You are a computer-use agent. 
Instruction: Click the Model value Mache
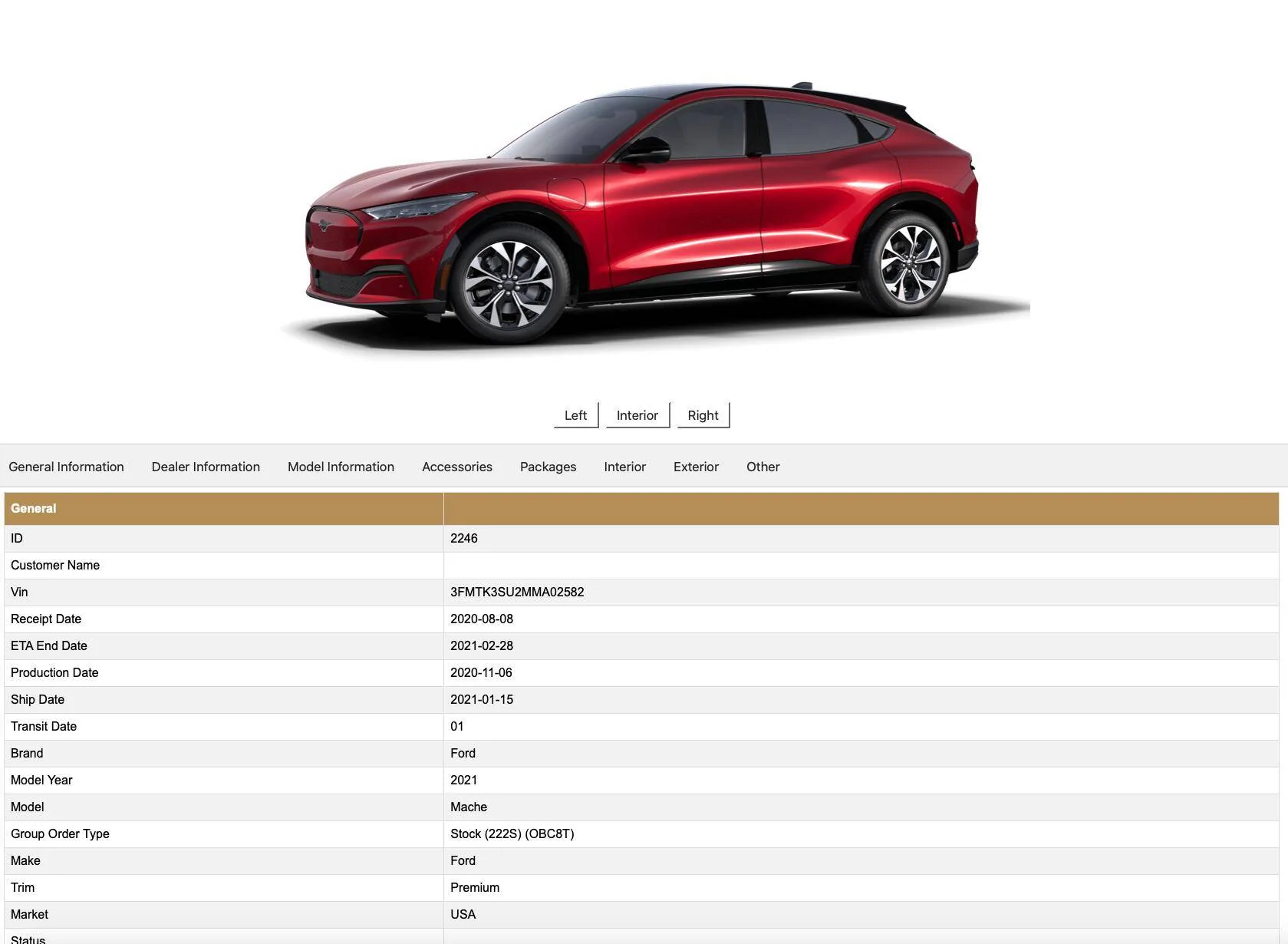click(469, 807)
